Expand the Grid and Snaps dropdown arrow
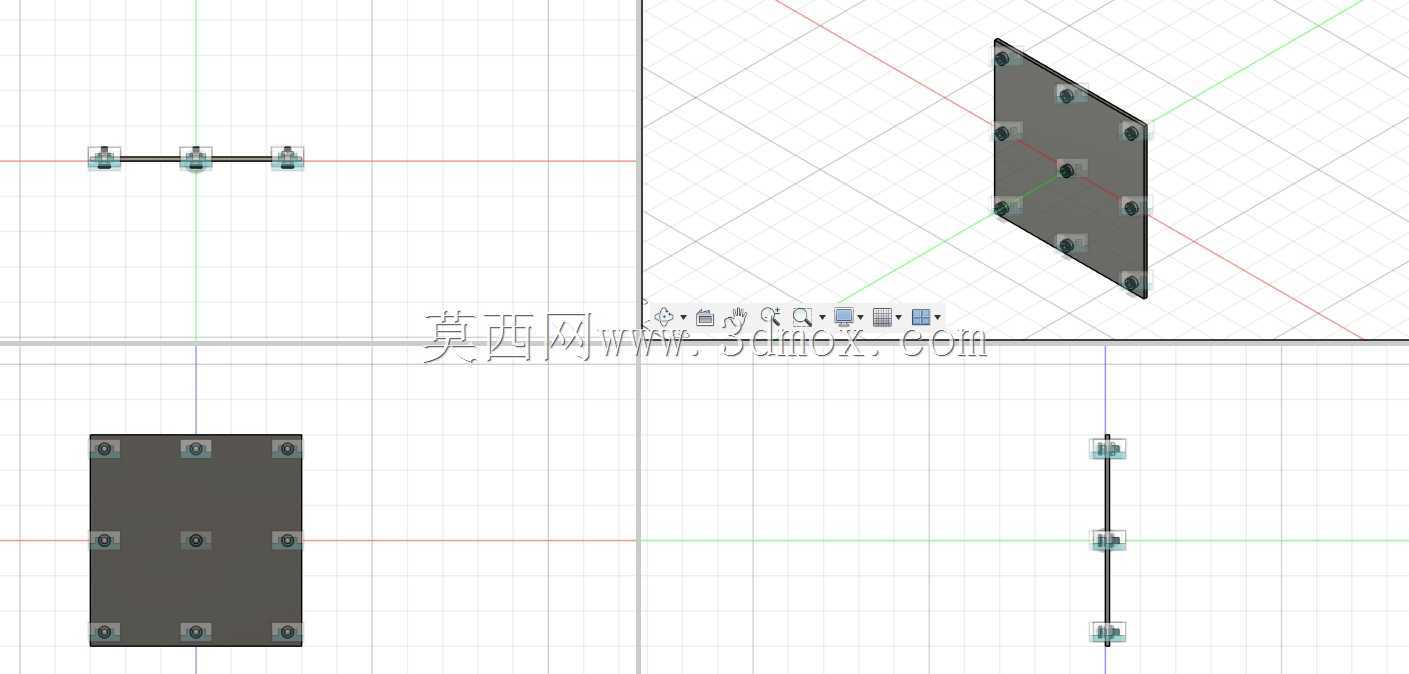This screenshot has height=674, width=1409. tap(898, 318)
